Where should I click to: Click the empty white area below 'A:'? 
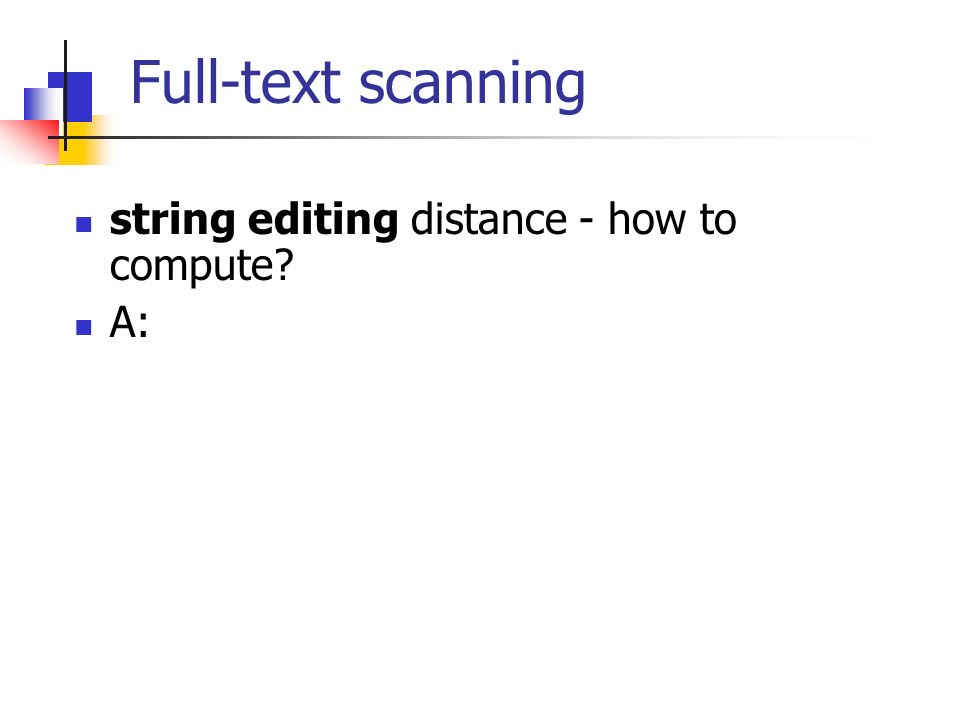coord(480,520)
